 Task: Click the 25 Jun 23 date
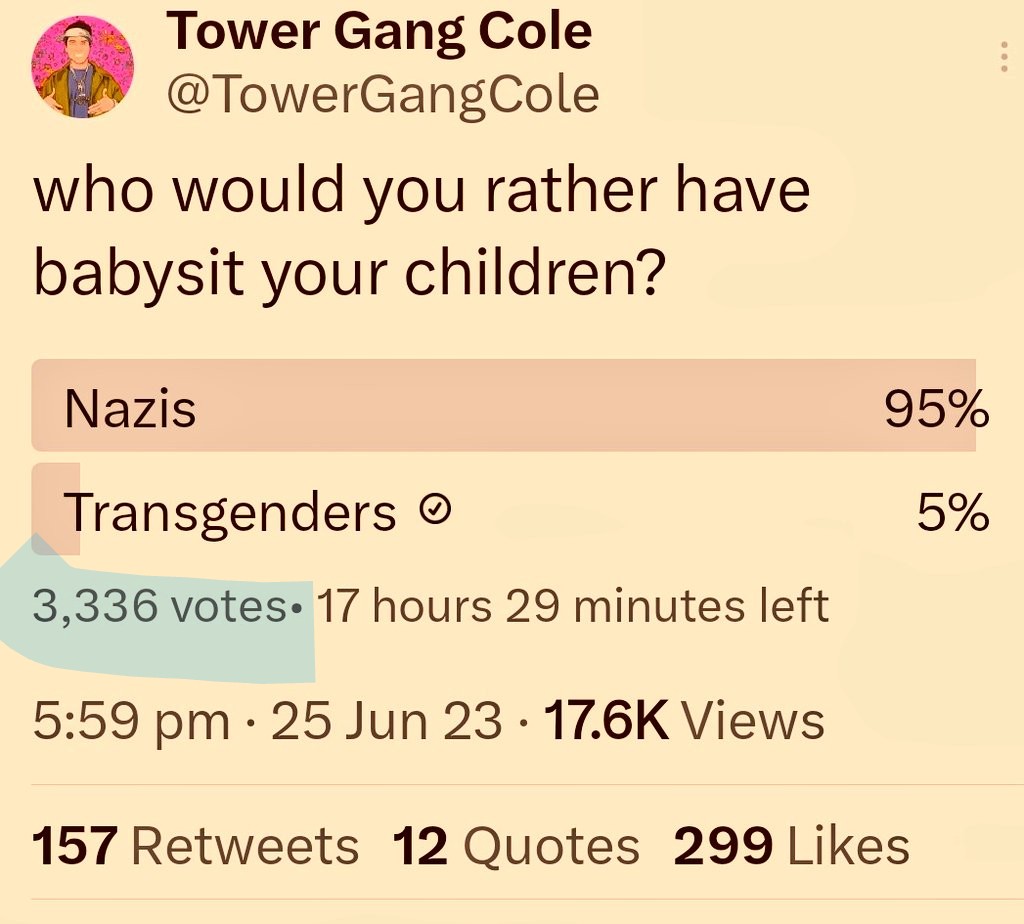click(386, 721)
